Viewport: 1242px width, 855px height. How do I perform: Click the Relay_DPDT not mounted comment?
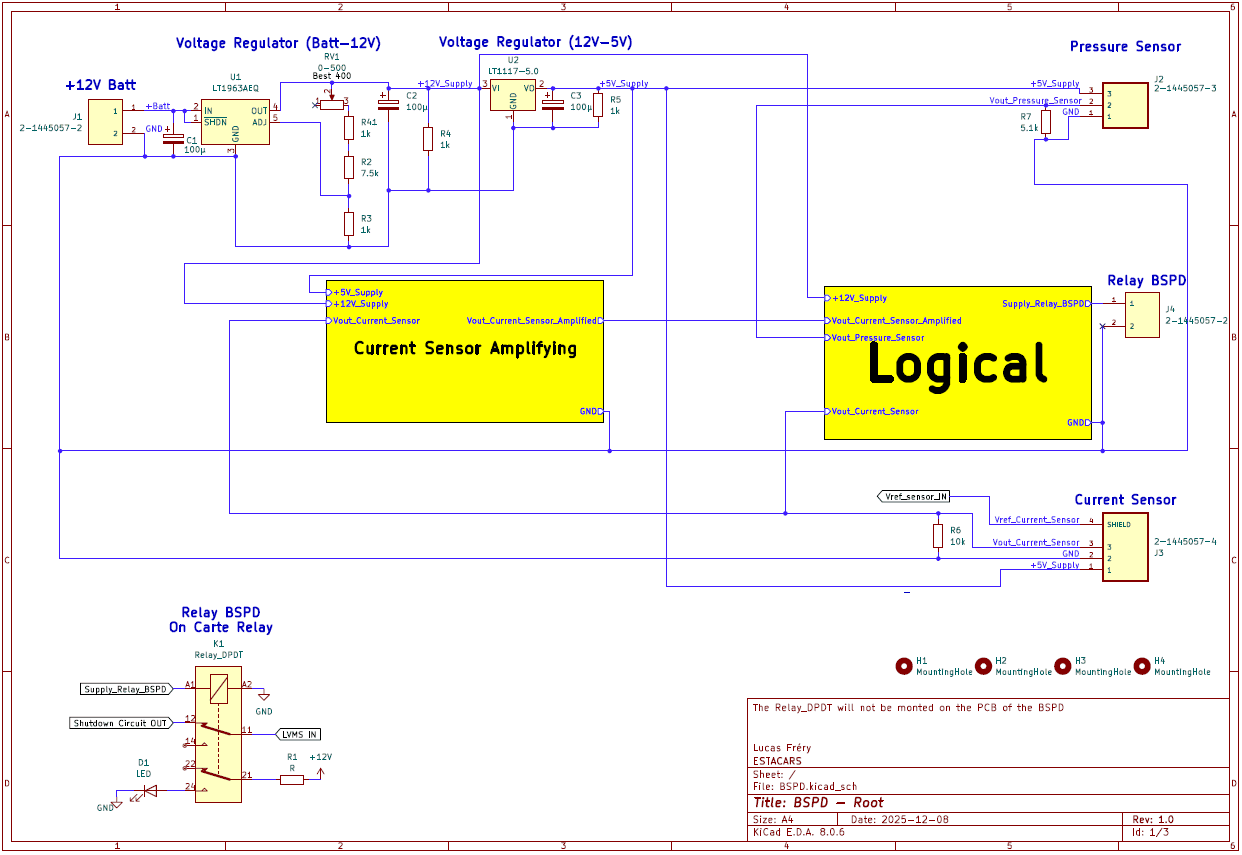[x=908, y=708]
